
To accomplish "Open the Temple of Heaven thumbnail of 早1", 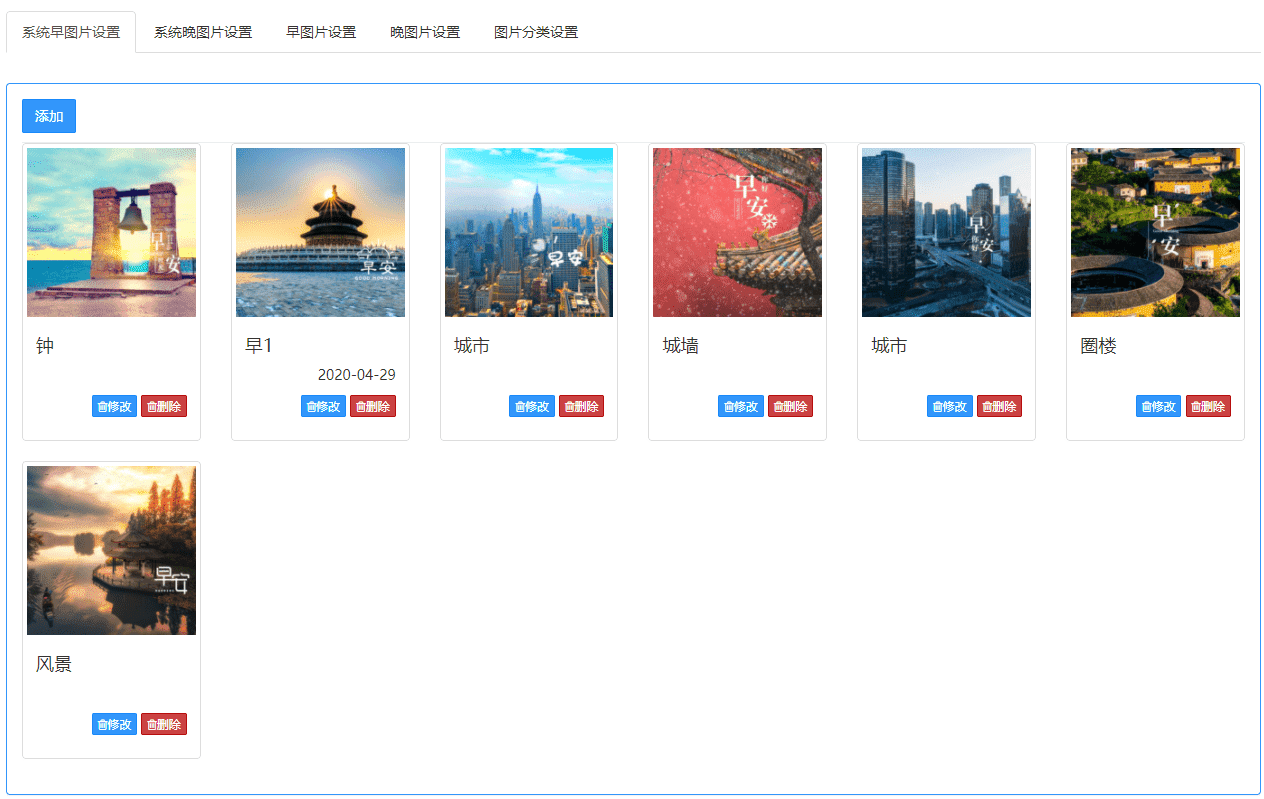I will 320,232.
